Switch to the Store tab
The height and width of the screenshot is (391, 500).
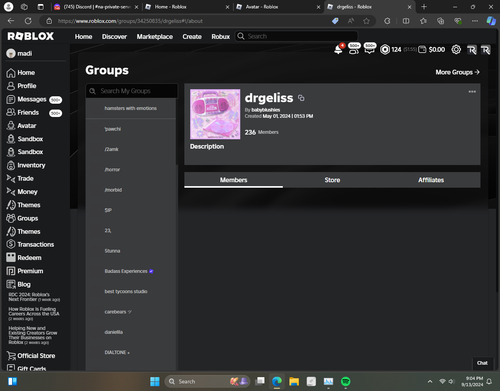click(x=332, y=180)
